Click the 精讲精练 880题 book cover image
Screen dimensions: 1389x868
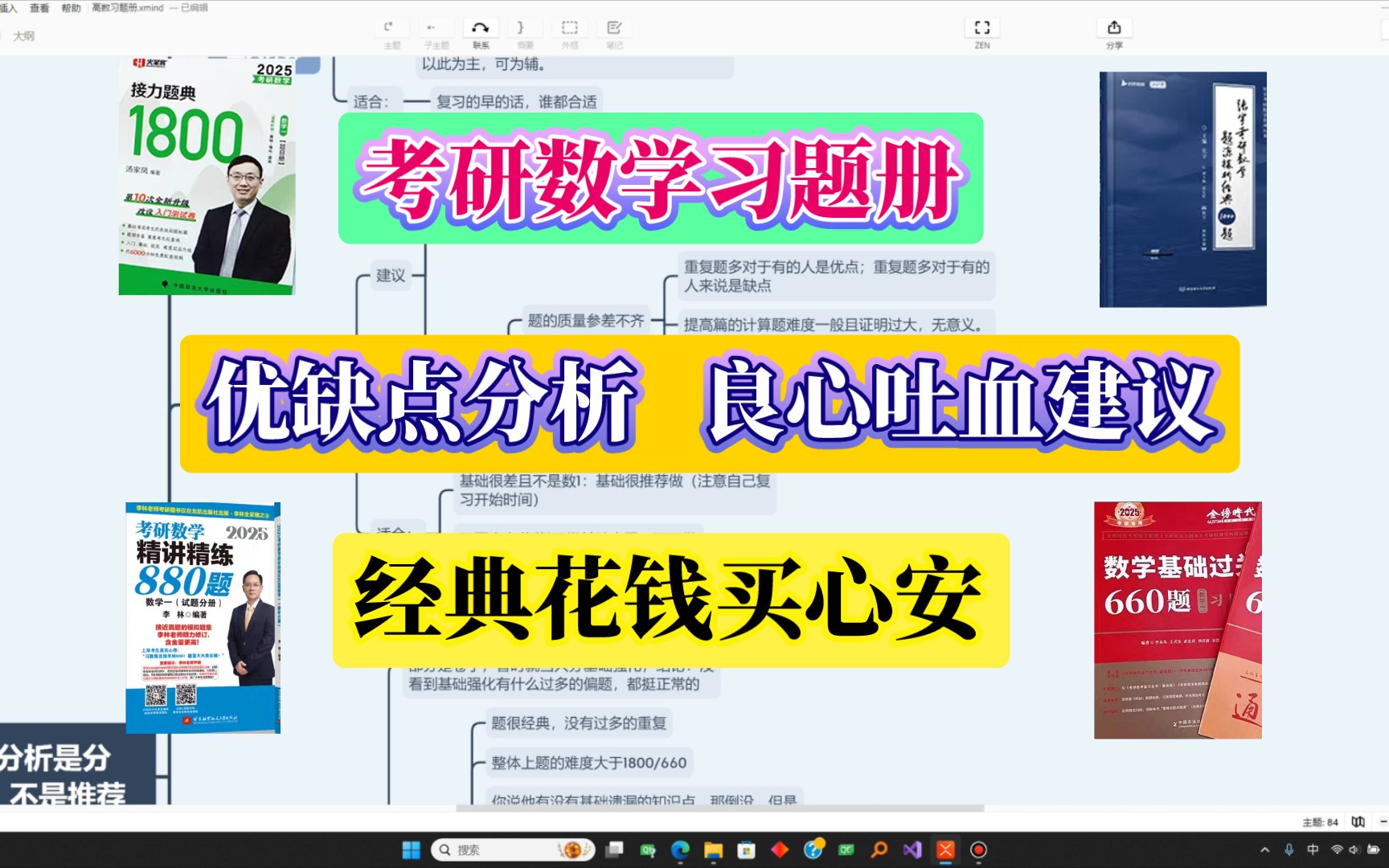click(203, 617)
